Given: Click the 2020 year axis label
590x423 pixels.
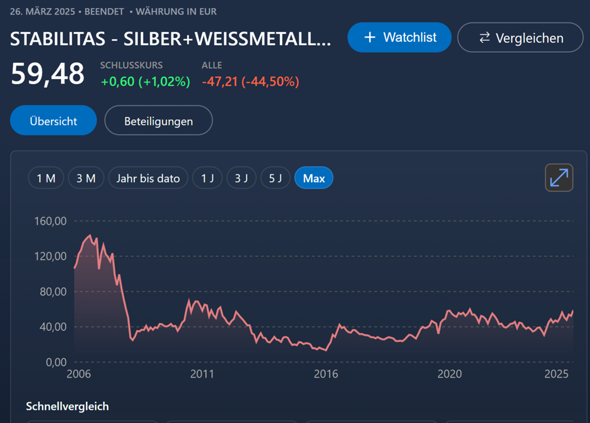Looking at the screenshot, I should (x=449, y=374).
